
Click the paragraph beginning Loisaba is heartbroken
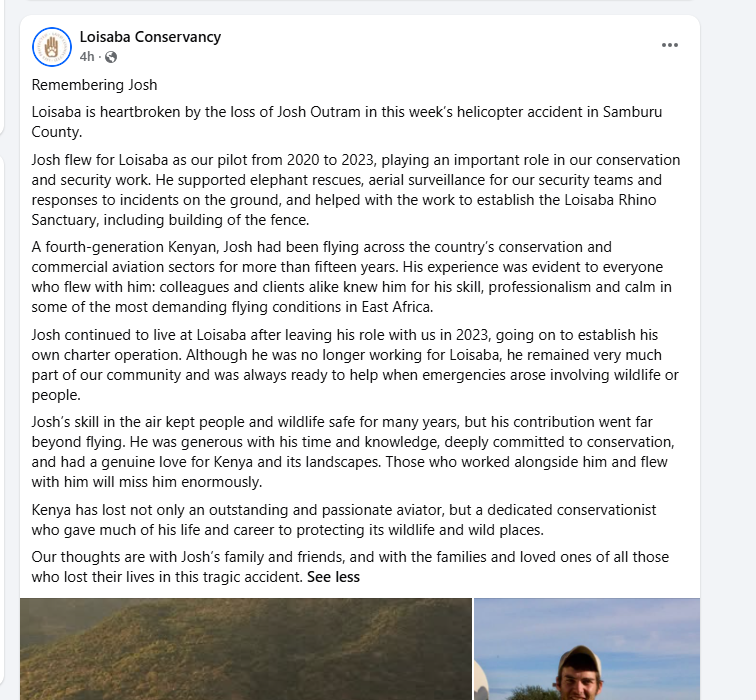[x=347, y=121]
